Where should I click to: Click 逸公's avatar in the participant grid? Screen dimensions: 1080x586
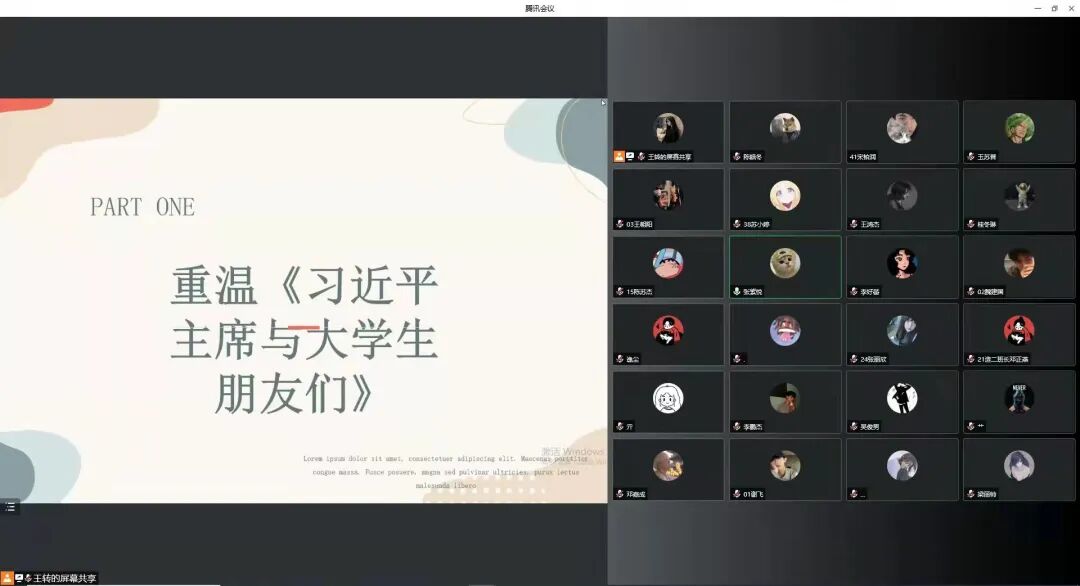click(668, 330)
